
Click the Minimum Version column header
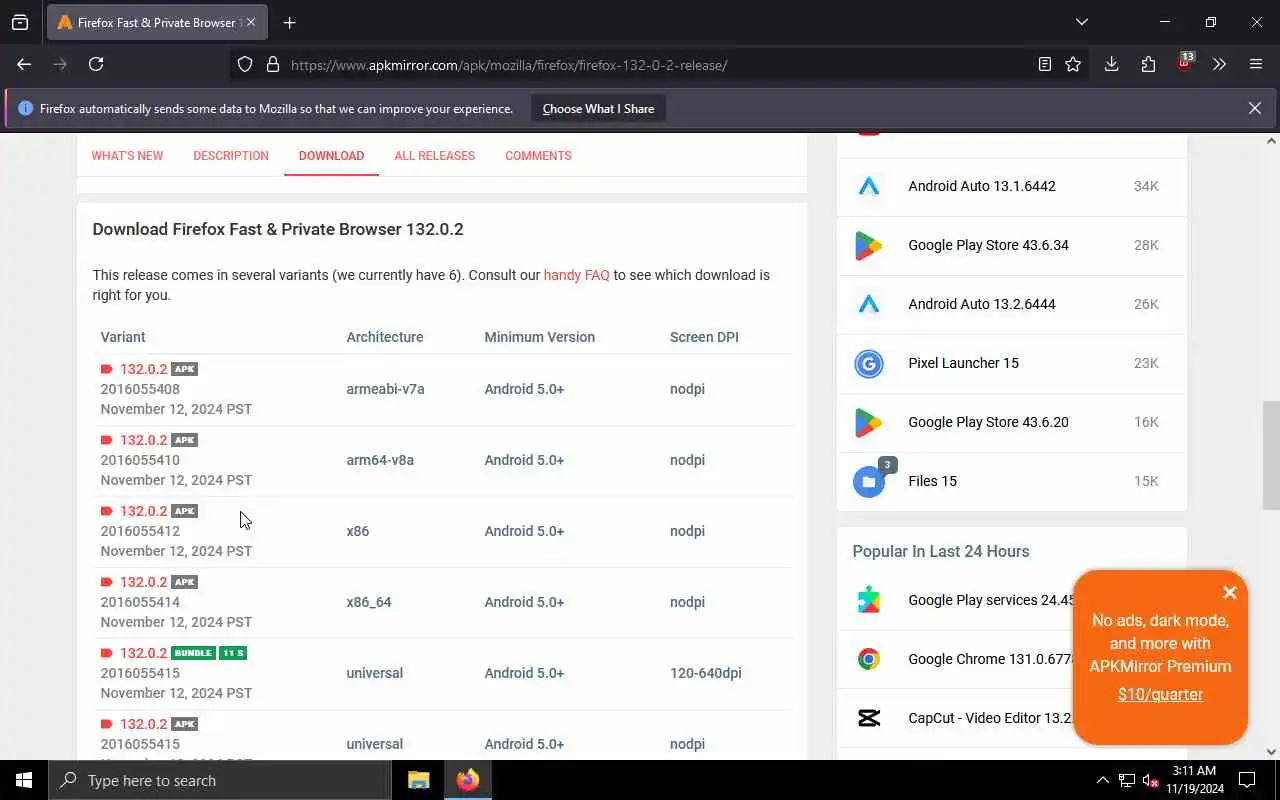click(540, 337)
